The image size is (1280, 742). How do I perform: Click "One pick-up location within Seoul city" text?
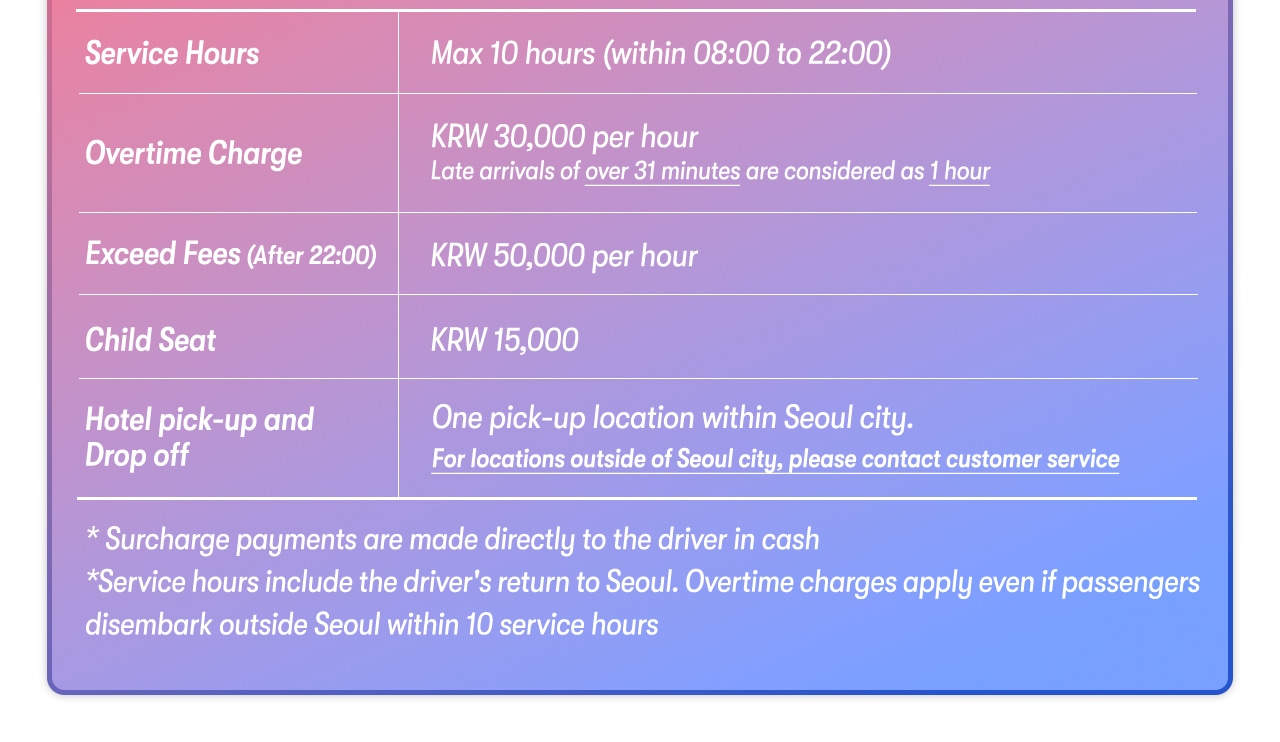pos(672,417)
